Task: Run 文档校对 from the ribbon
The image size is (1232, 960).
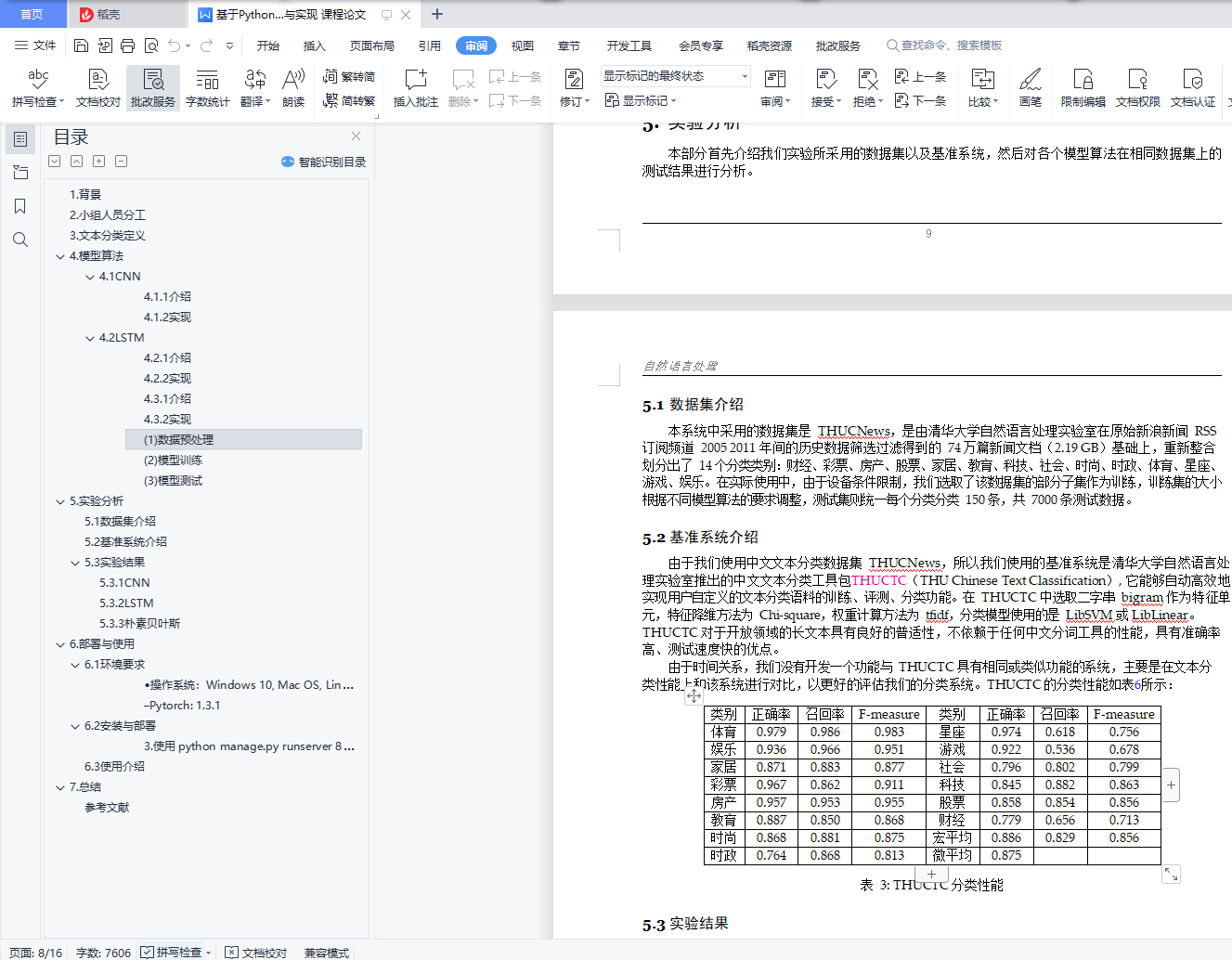Action: click(x=98, y=87)
